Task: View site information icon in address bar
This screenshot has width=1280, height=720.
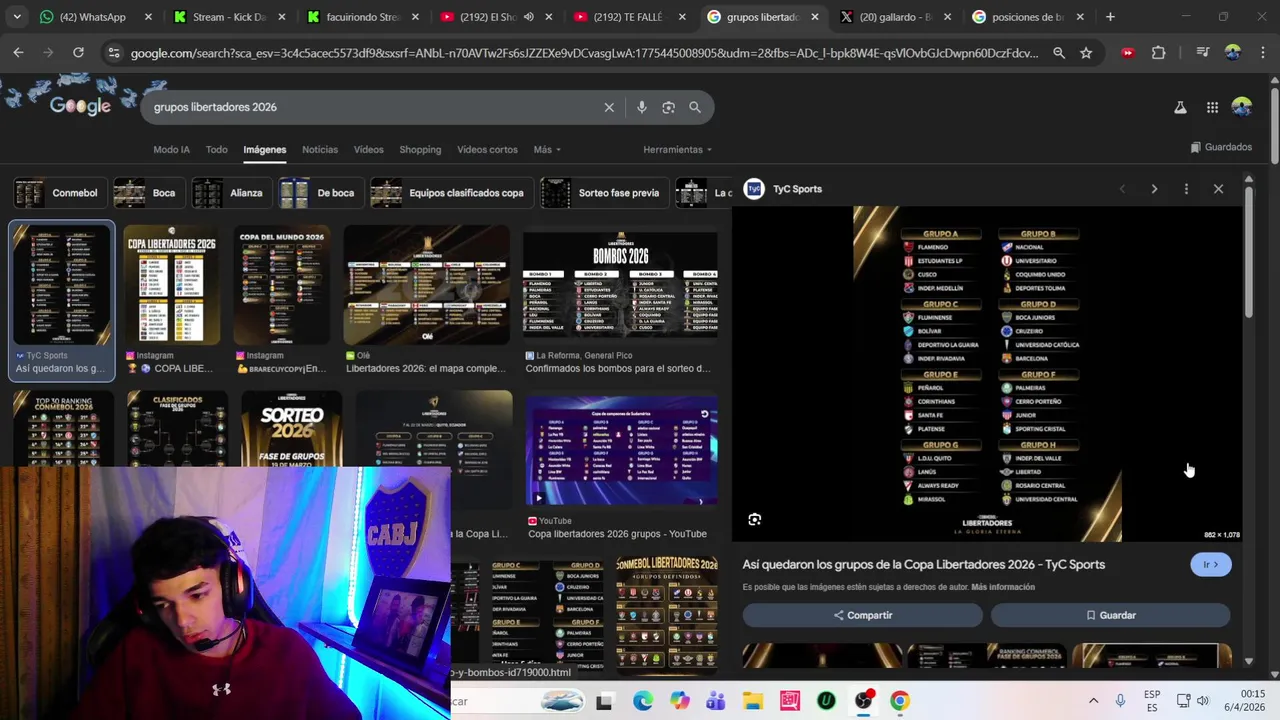Action: pos(114,53)
